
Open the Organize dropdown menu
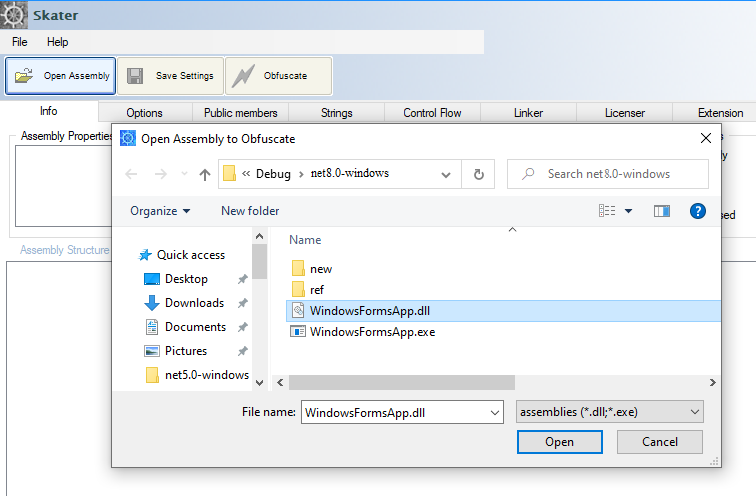click(x=160, y=211)
